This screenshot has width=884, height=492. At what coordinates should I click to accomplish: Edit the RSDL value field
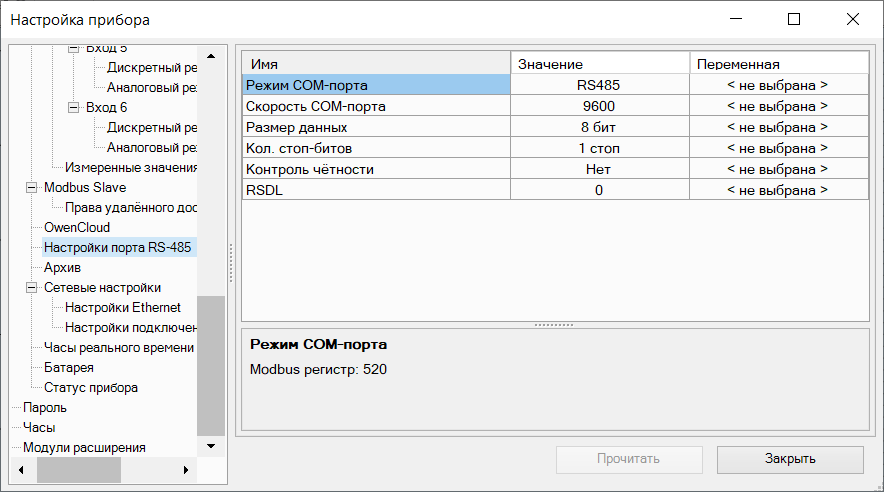pos(598,190)
